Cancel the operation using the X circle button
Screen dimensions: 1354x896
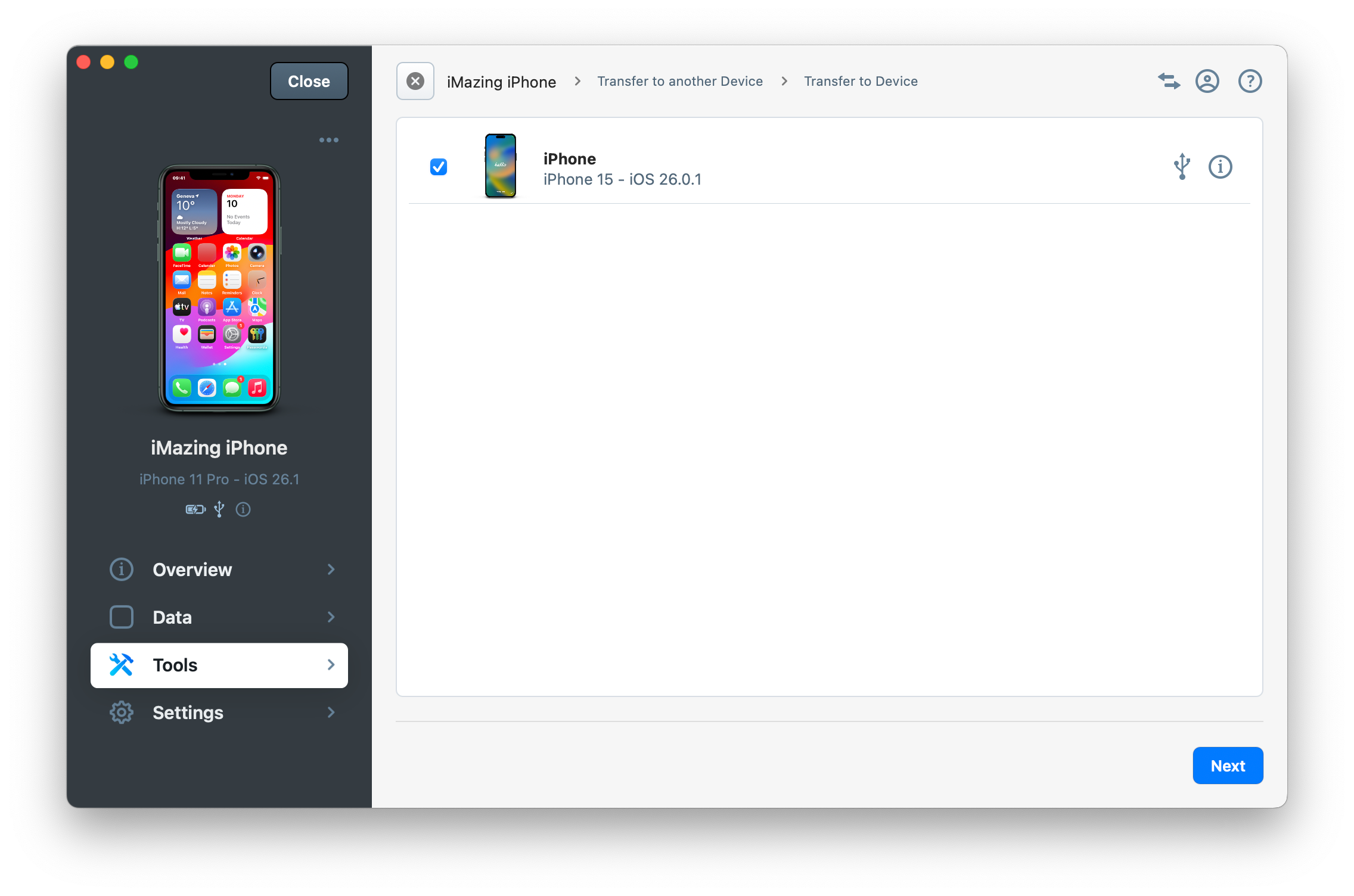point(415,81)
